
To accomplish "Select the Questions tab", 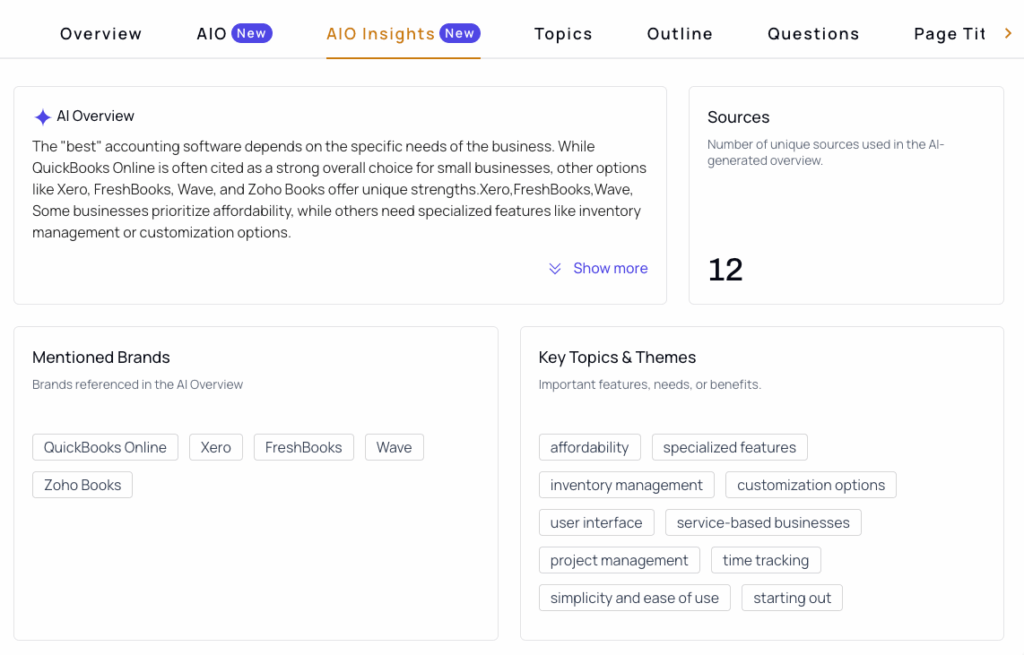I will [x=813, y=34].
